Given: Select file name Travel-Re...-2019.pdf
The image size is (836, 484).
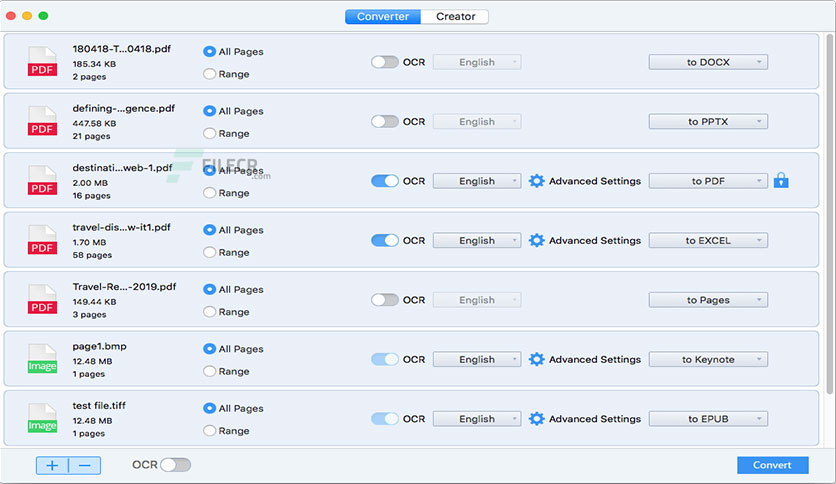Looking at the screenshot, I should [124, 287].
